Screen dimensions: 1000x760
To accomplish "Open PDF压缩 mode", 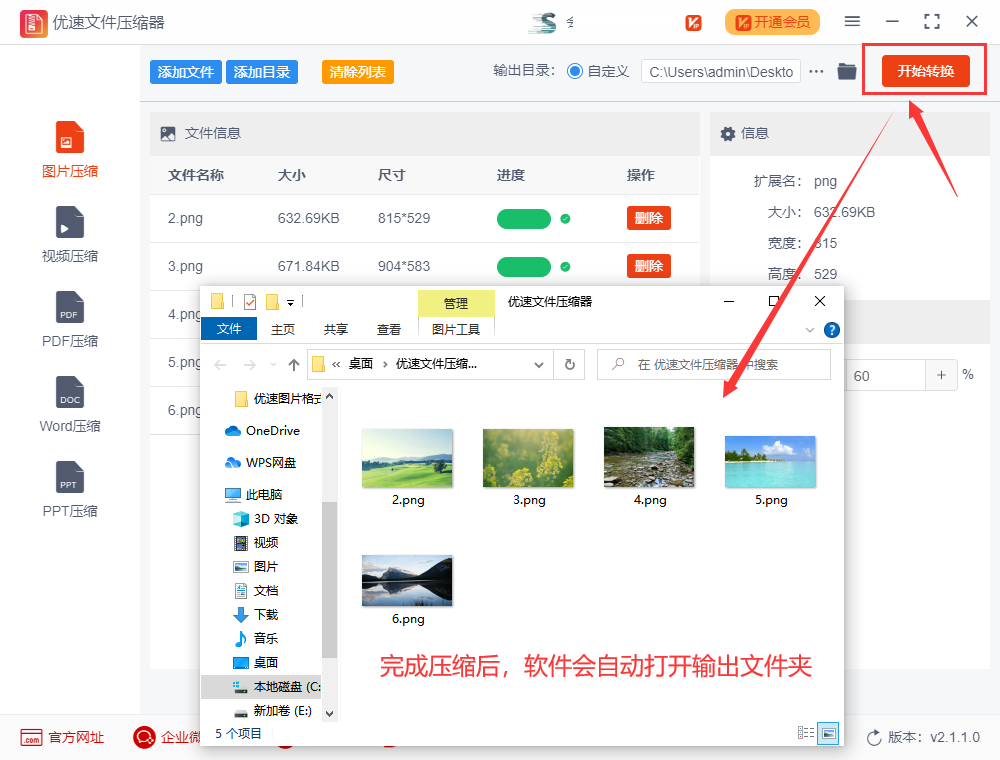I will pyautogui.click(x=70, y=320).
